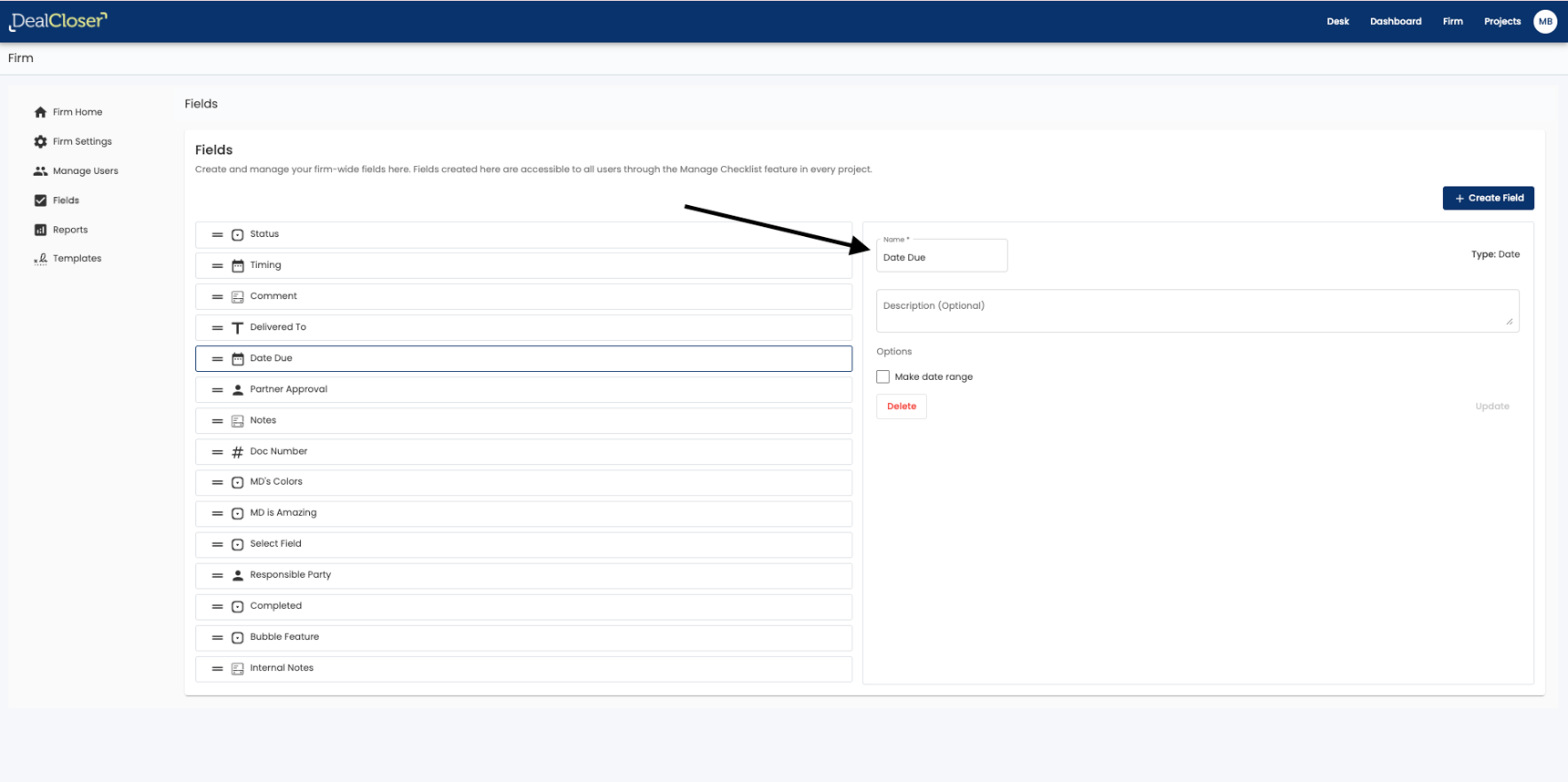
Task: Click the Name input field
Action: (942, 256)
